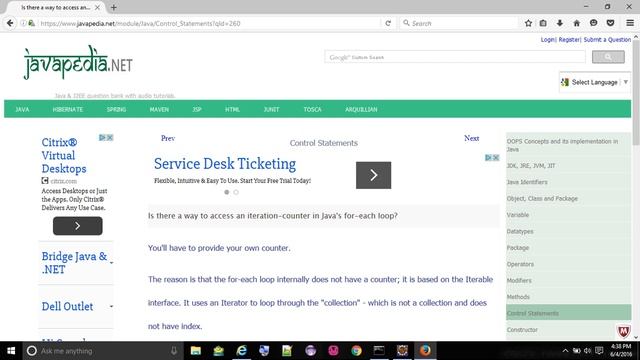Bookmark this page with the star icon
640x360 pixels.
click(x=528, y=23)
